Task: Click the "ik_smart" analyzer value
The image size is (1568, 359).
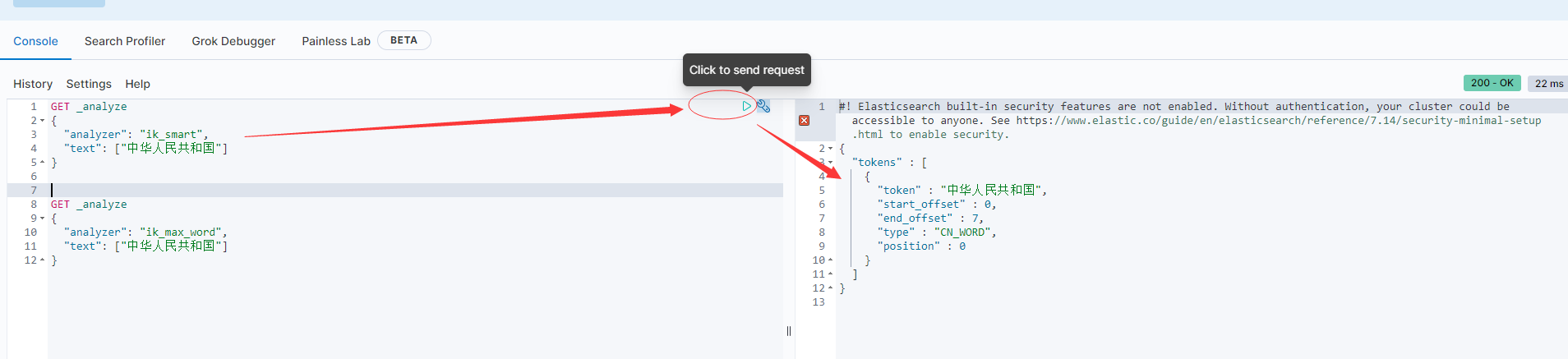Action: (171, 135)
